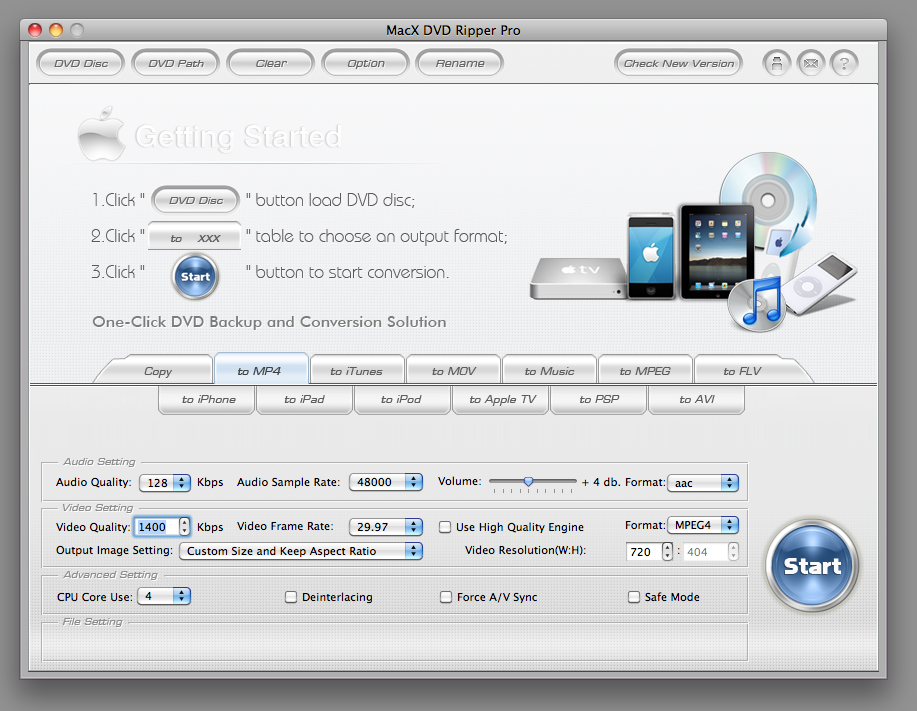The image size is (917, 711).
Task: Select the to MPEG tab
Action: [645, 371]
